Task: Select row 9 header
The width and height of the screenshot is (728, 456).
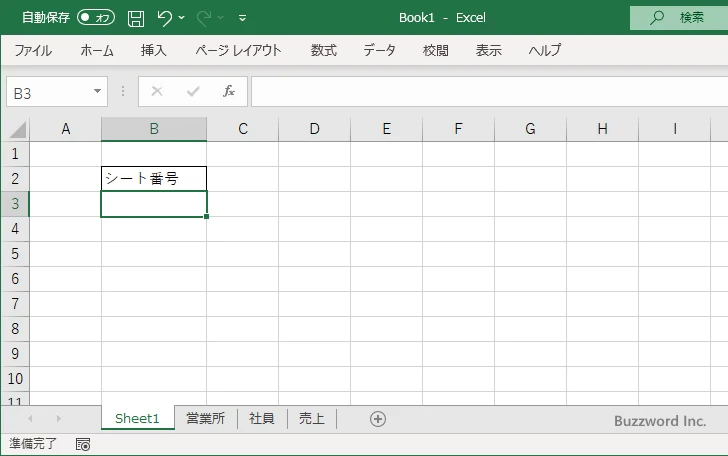Action: pos(15,354)
